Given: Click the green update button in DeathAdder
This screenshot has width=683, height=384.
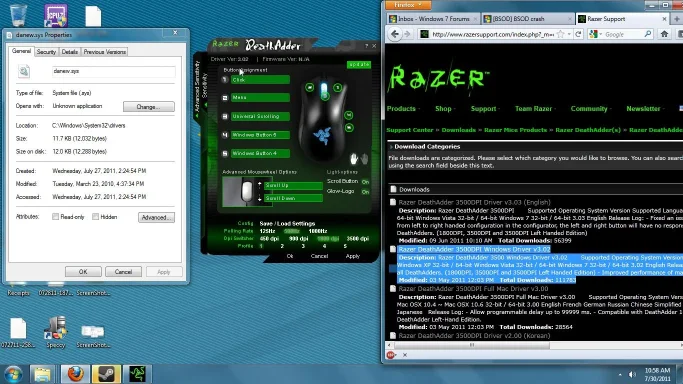Looking at the screenshot, I should pos(359,64).
